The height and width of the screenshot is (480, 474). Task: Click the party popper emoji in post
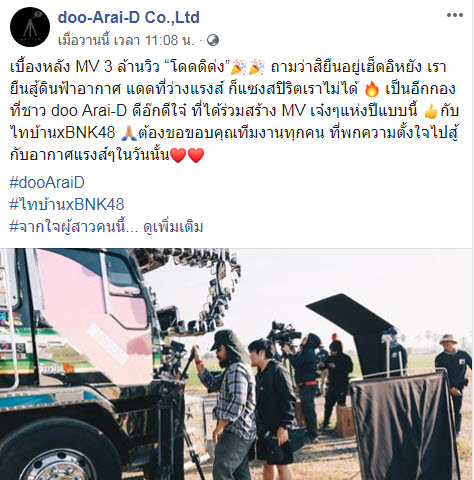pos(239,67)
